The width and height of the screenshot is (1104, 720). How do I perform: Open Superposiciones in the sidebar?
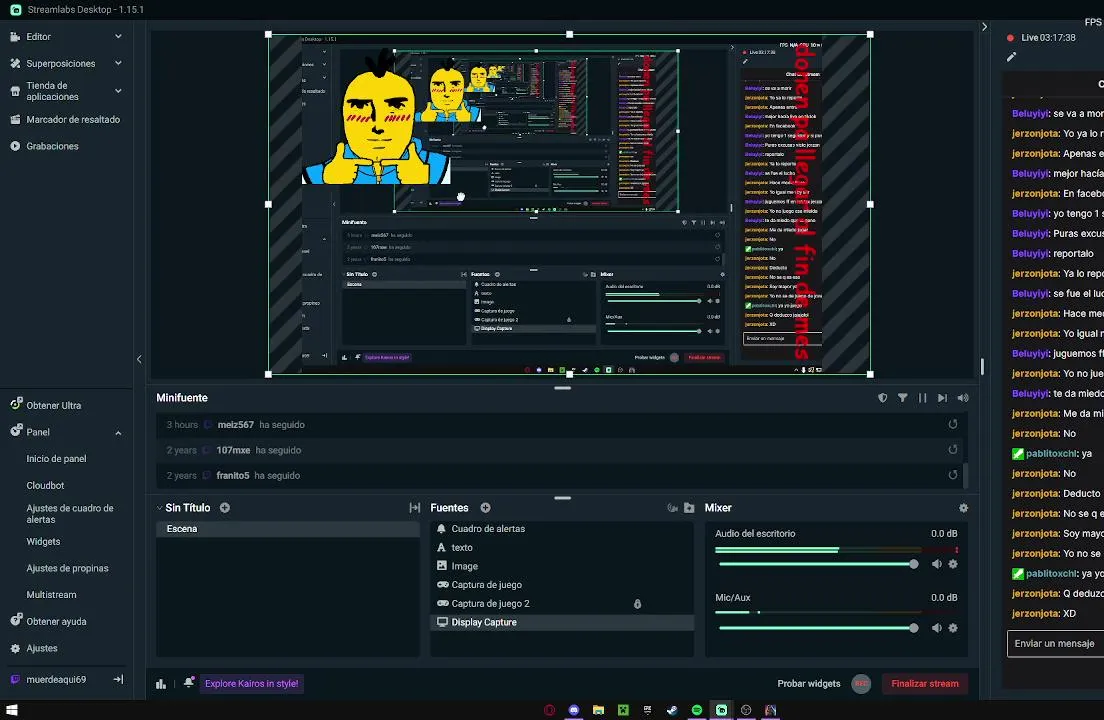point(61,63)
